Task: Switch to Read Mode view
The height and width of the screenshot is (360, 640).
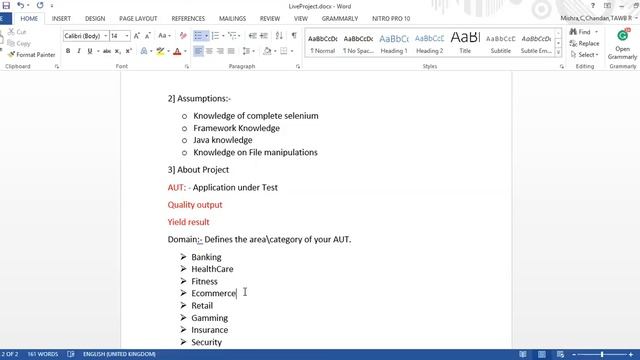Action: tap(523, 354)
